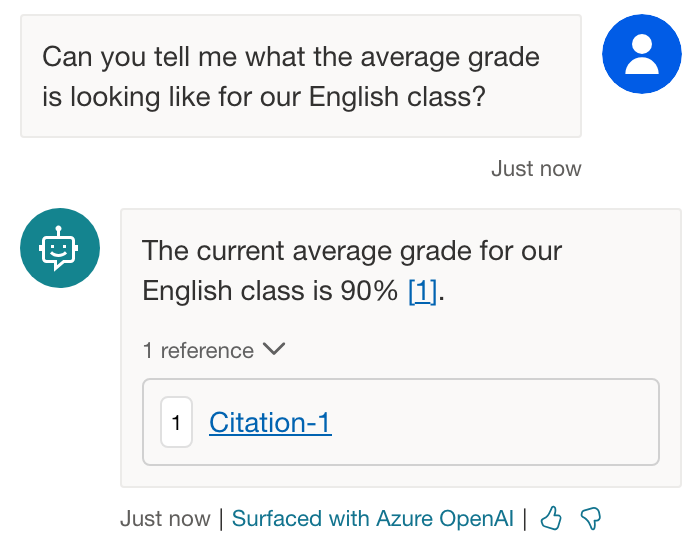Click the bot's average grade answer text
700x558 pixels.
[350, 270]
